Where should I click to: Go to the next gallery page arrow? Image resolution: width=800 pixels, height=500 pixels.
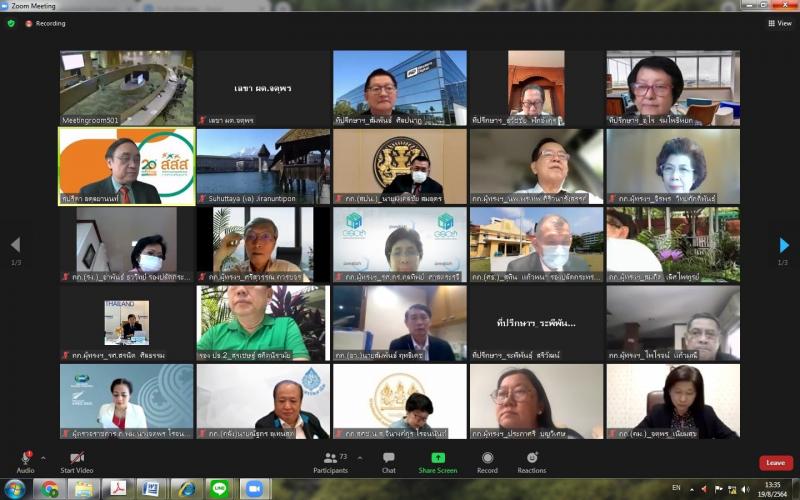pyautogui.click(x=784, y=245)
